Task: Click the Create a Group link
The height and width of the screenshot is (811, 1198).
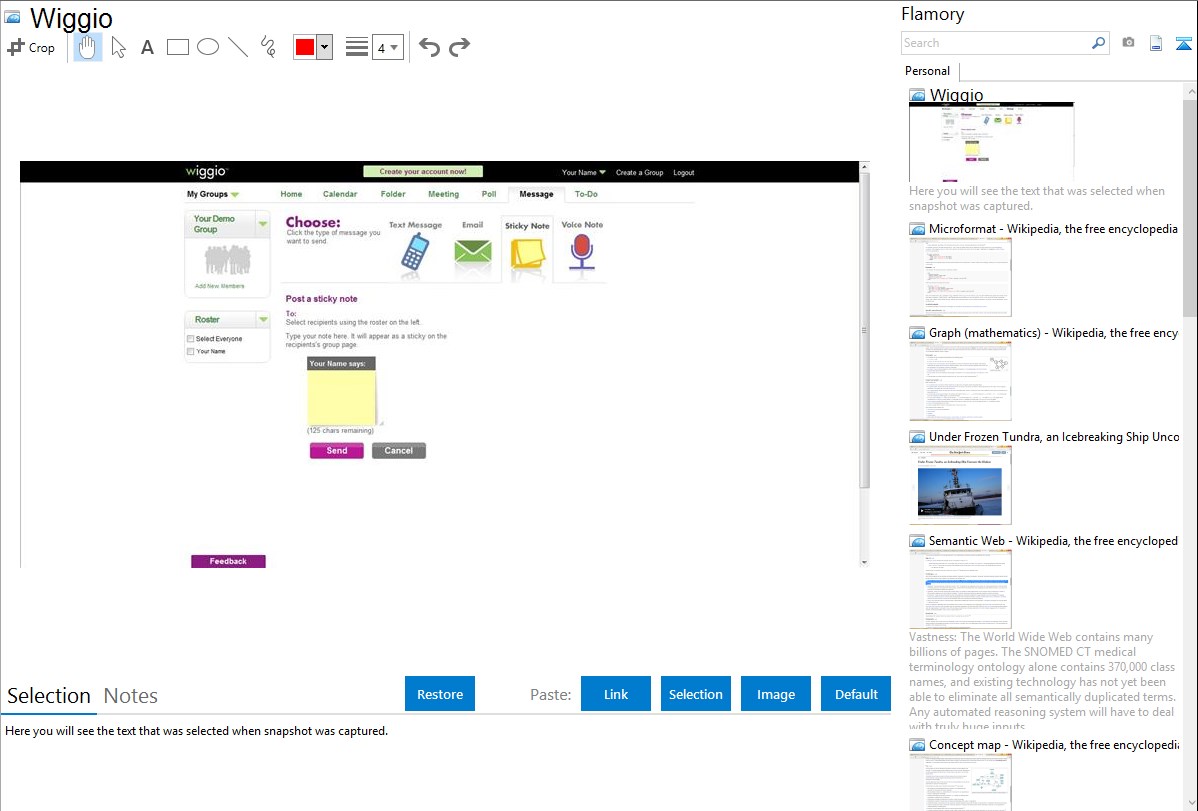Action: tap(639, 173)
